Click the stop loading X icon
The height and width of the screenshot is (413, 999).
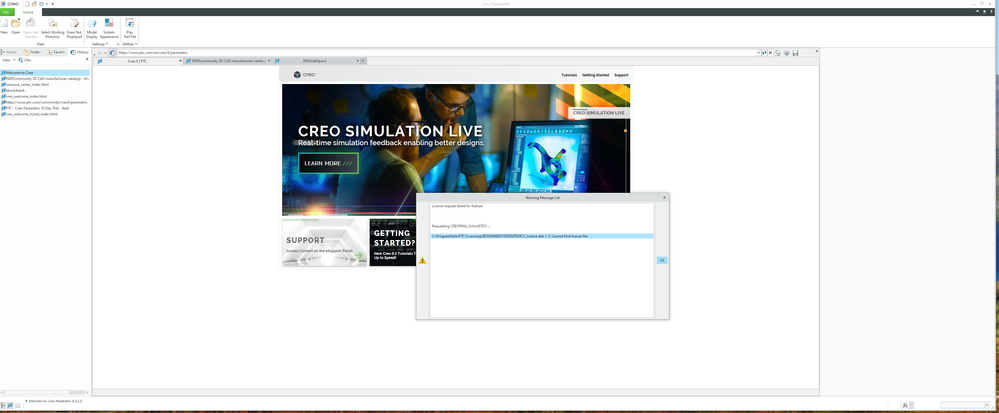(x=770, y=52)
